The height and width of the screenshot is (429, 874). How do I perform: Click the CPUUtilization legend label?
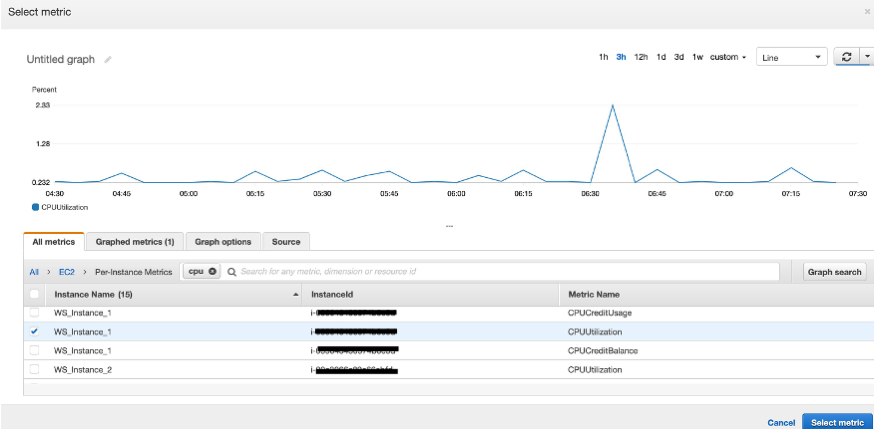(65, 207)
